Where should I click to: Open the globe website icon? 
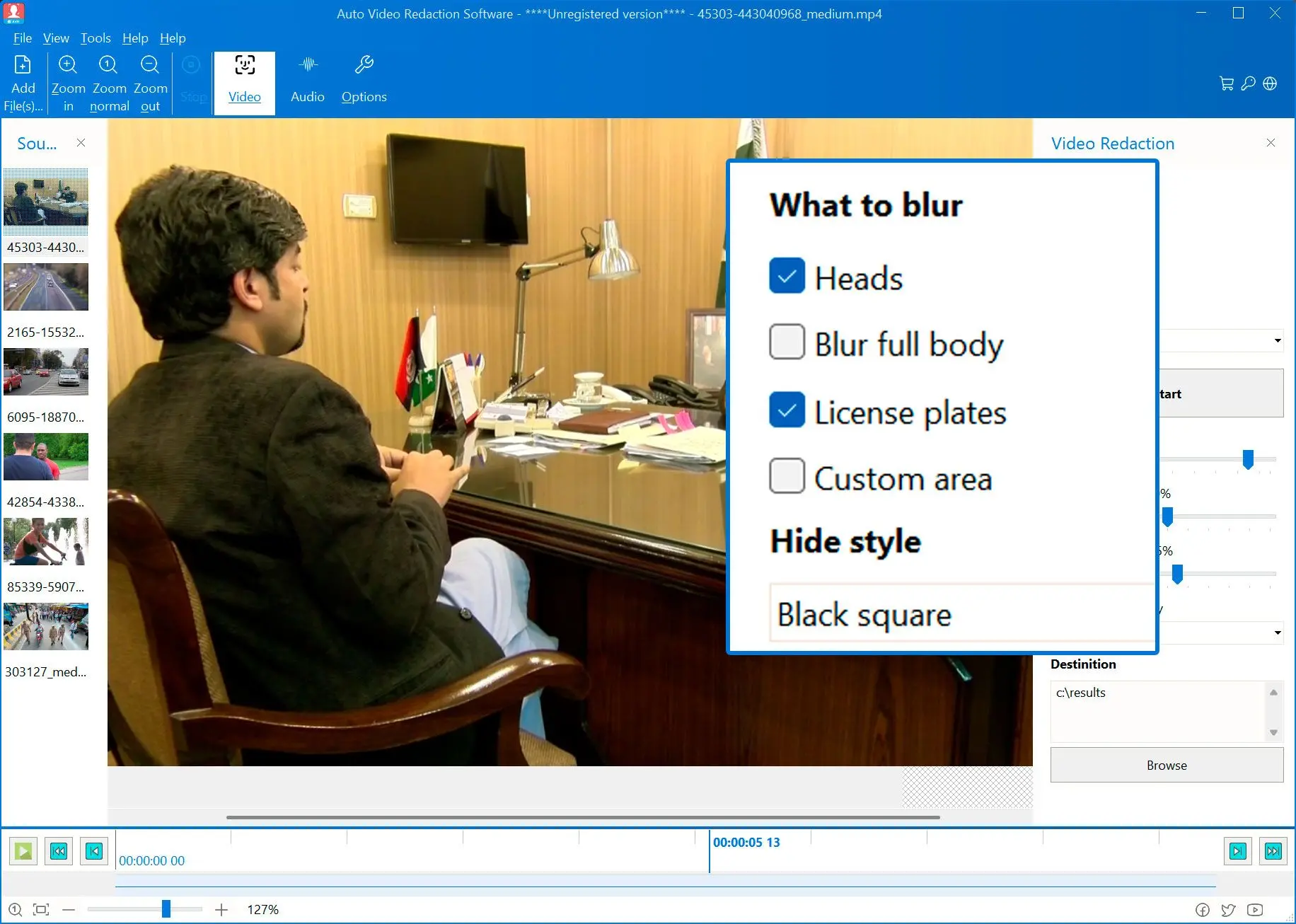point(1270,83)
